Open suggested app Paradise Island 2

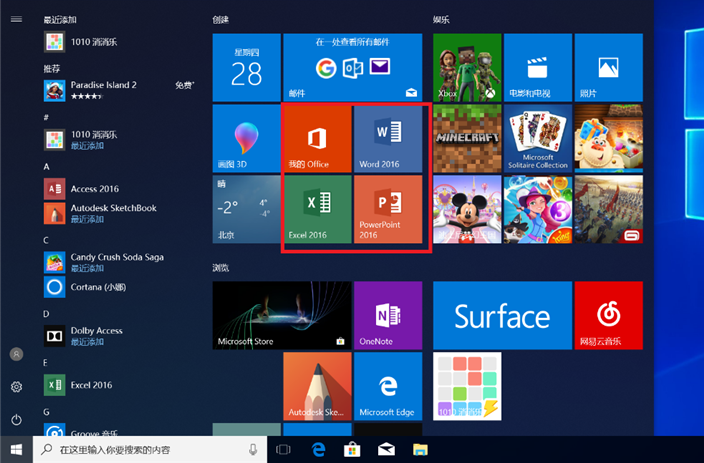[x=119, y=90]
